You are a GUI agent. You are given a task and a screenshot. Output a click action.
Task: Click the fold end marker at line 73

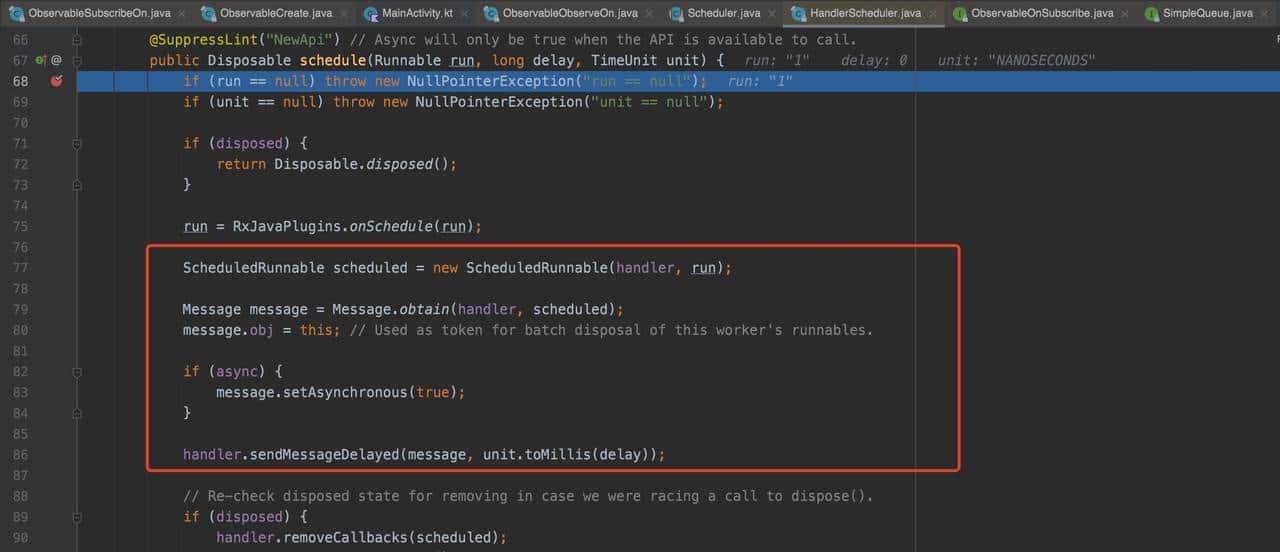(x=77, y=185)
